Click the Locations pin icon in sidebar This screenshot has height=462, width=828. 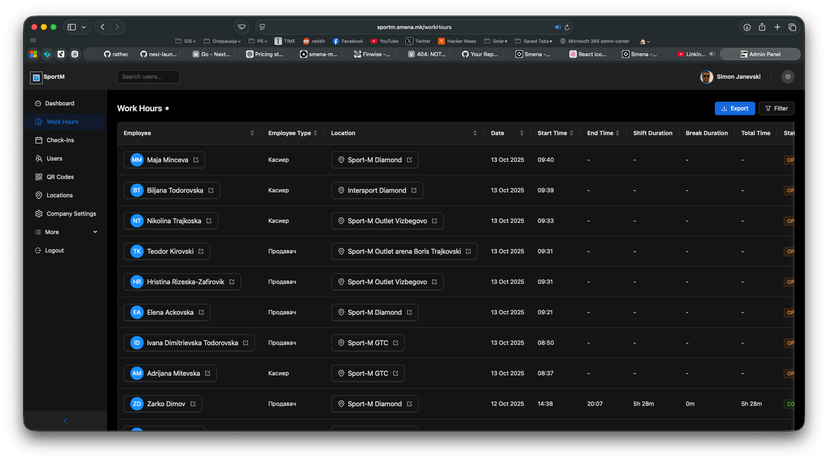point(39,195)
